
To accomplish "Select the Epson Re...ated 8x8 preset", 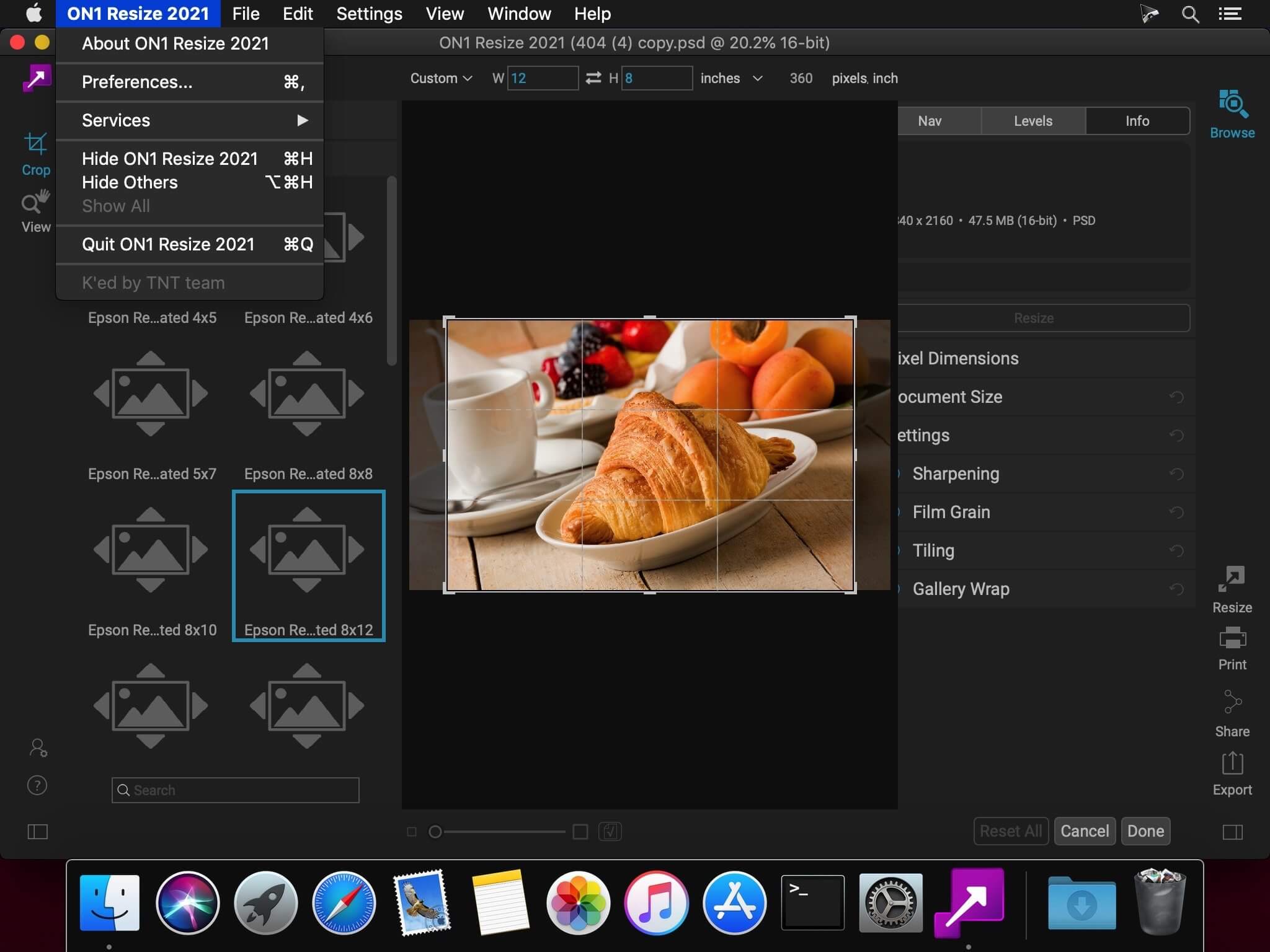I will [x=308, y=410].
